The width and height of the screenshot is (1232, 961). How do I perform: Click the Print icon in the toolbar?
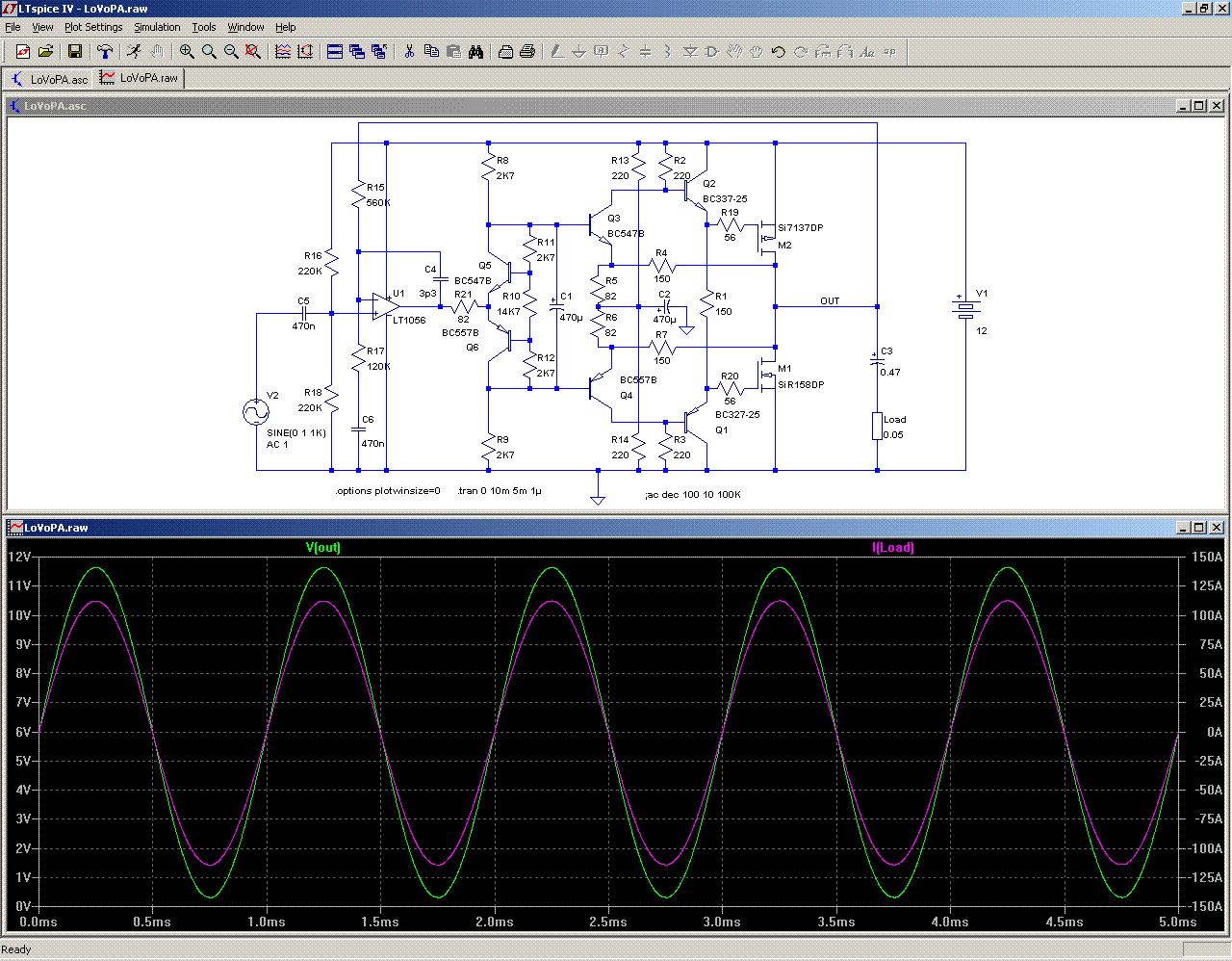(x=527, y=52)
